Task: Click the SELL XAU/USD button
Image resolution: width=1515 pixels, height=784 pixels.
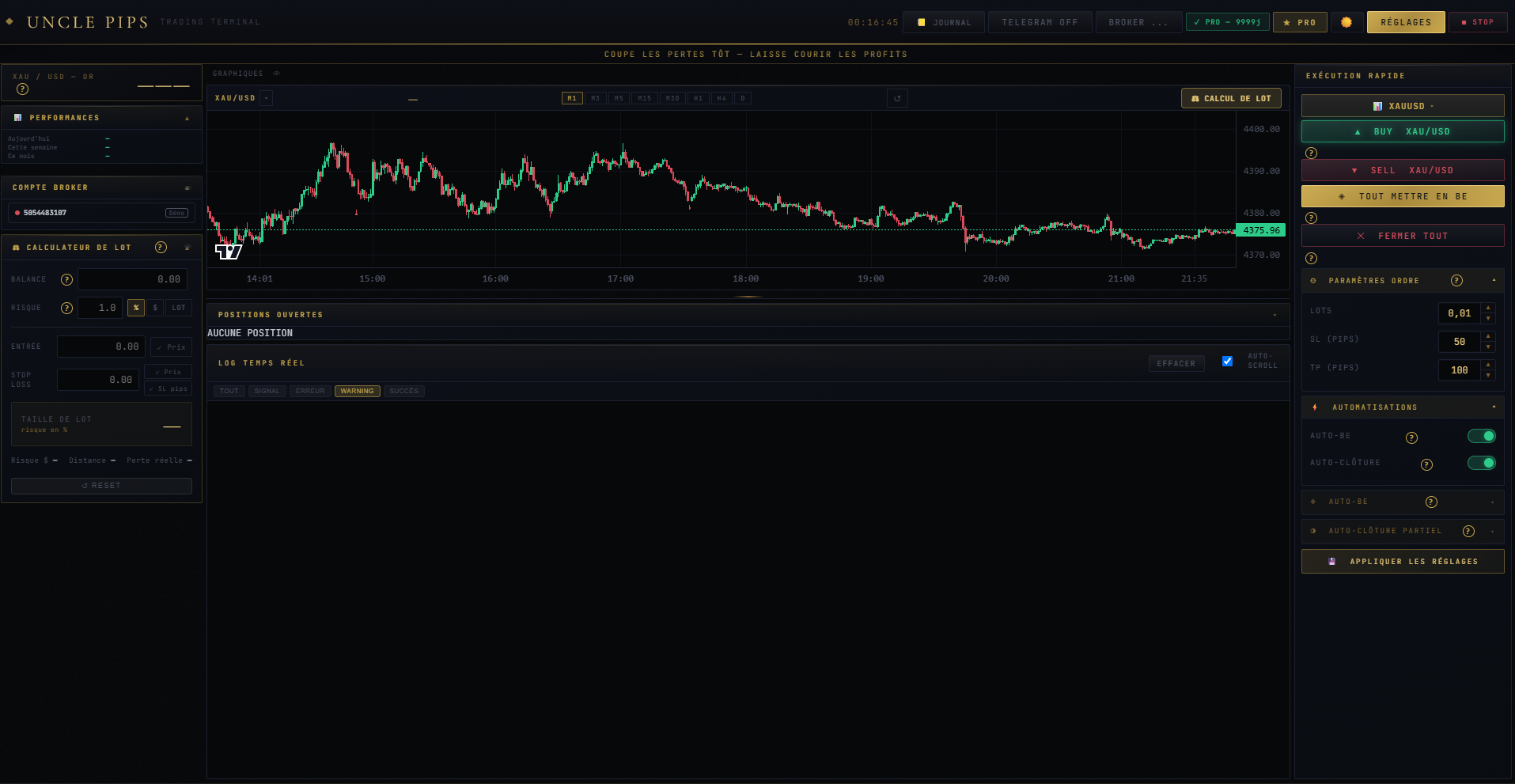Action: (x=1403, y=170)
